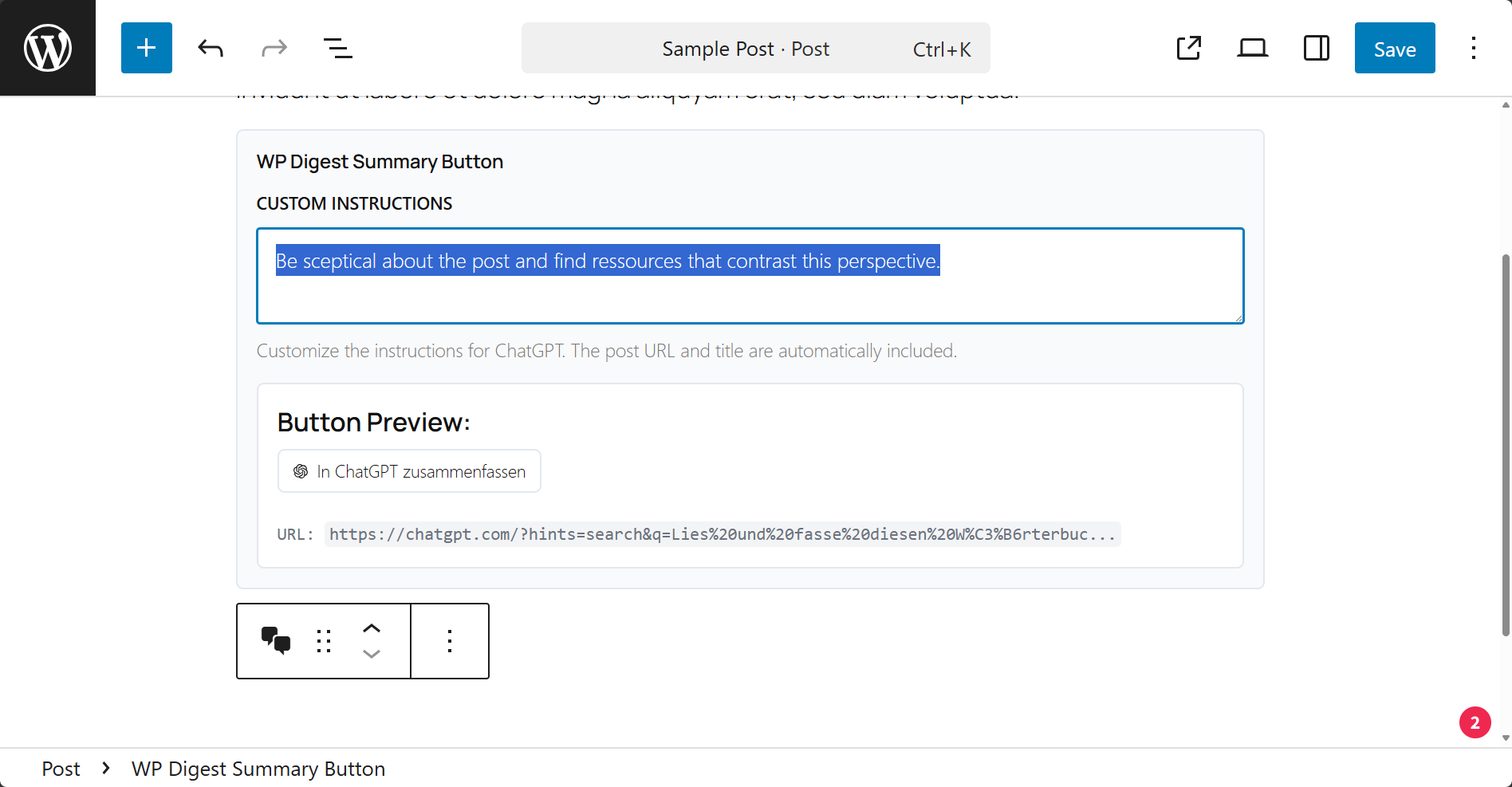The width and height of the screenshot is (1512, 787).
Task: Toggle the settings sidebar panel
Action: (1317, 48)
